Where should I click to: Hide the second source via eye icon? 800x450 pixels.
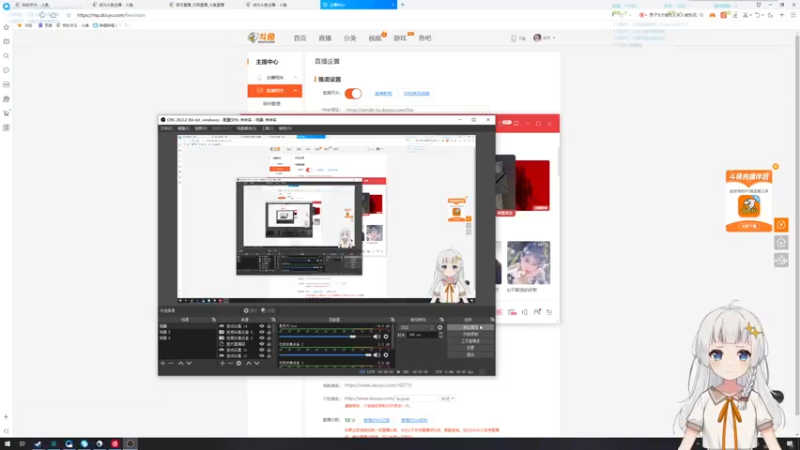[x=262, y=332]
